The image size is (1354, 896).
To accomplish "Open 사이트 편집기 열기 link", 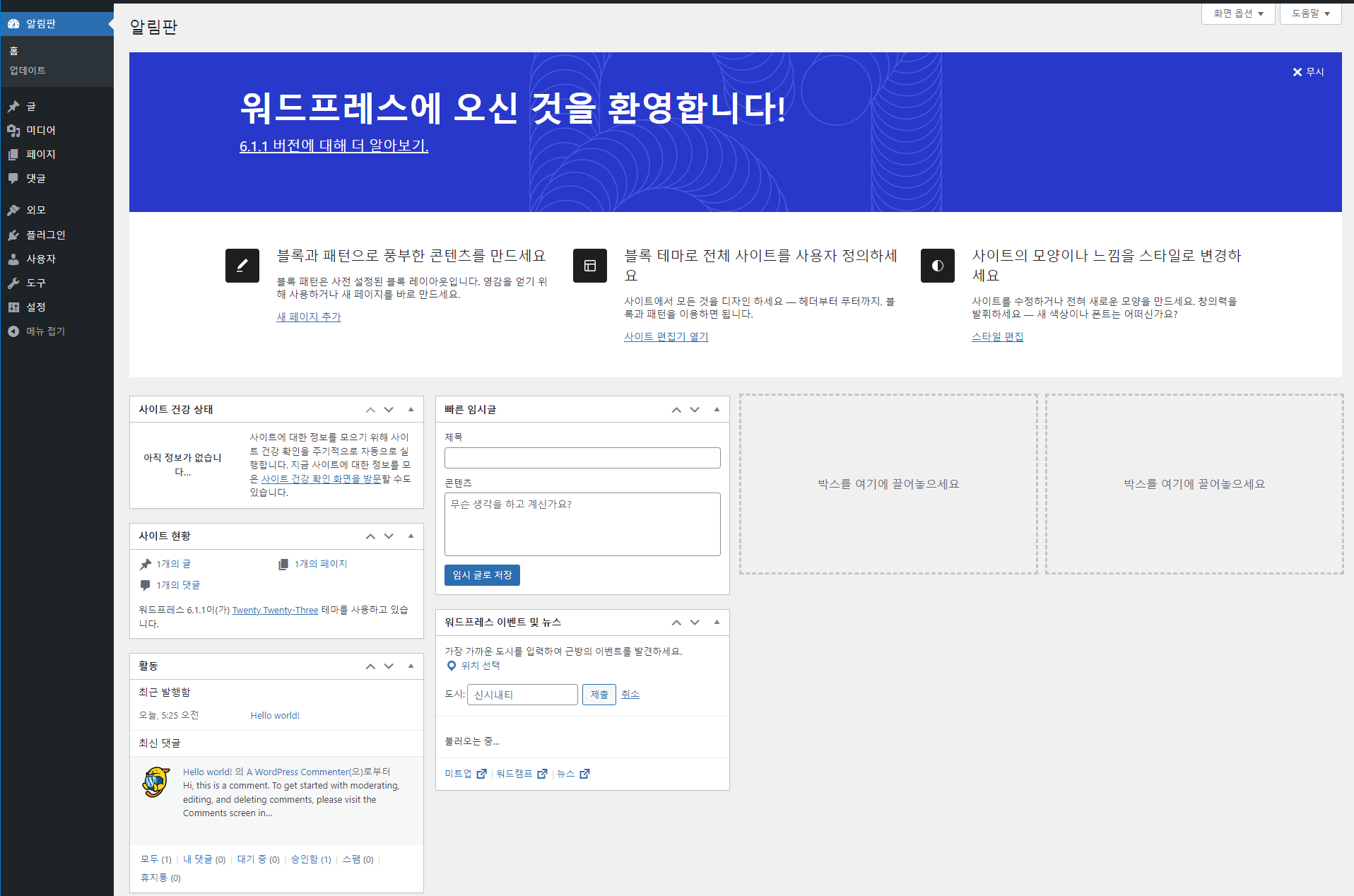I will 666,337.
